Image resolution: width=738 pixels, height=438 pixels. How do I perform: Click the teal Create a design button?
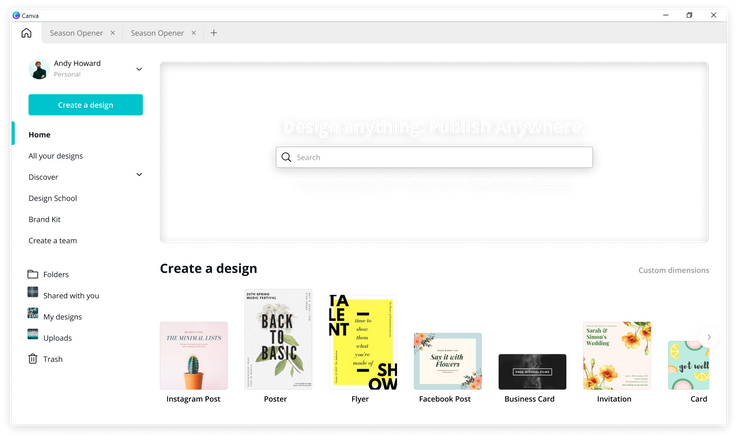(86, 105)
